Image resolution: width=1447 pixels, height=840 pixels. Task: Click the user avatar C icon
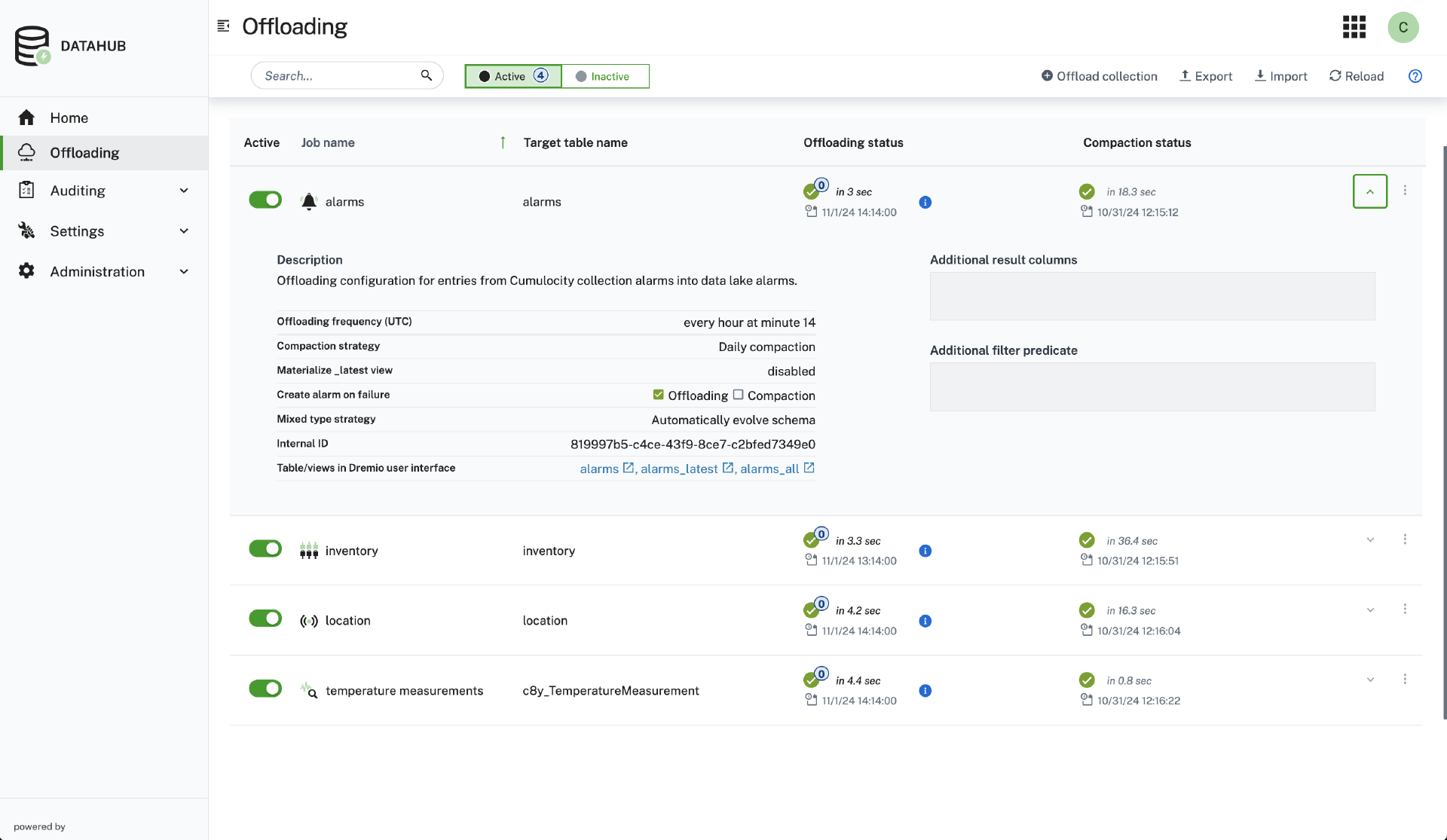pos(1403,27)
